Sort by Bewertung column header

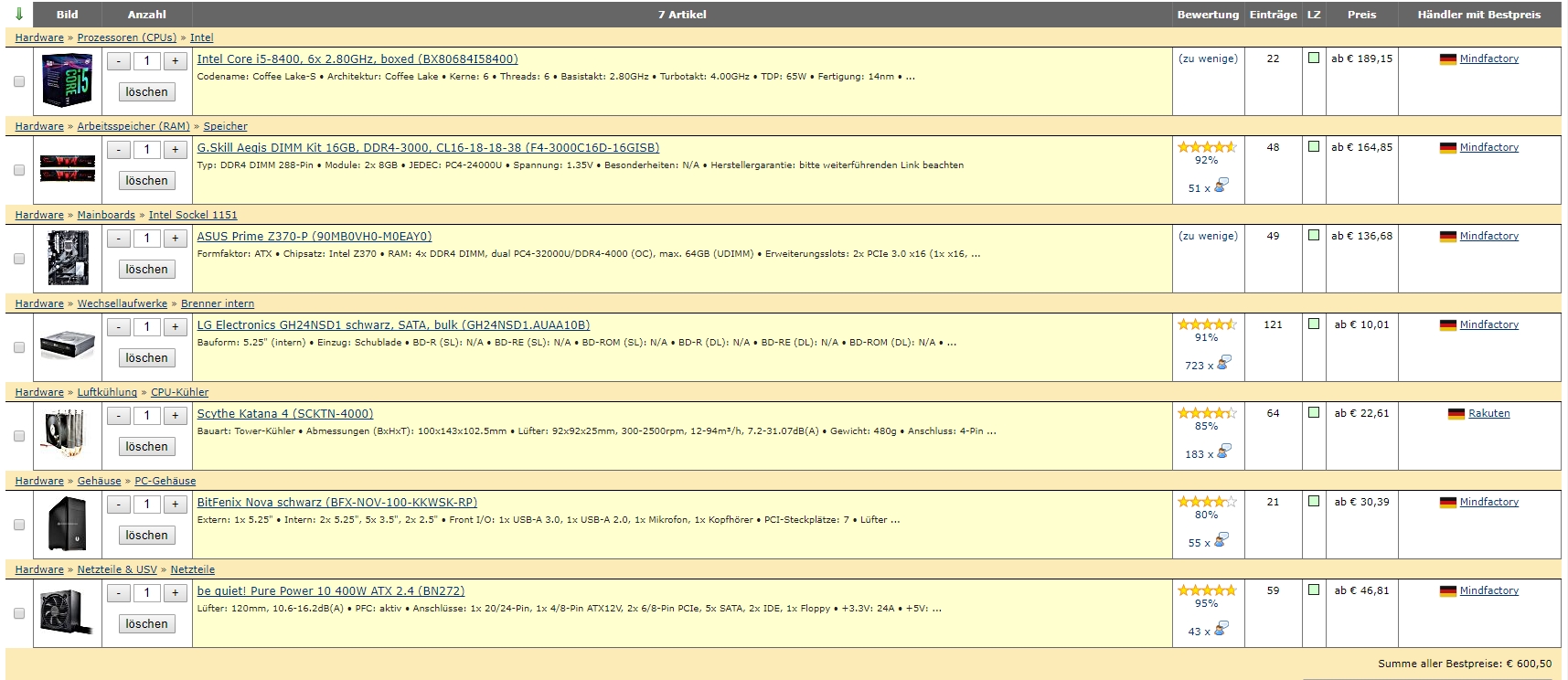[x=1208, y=15]
